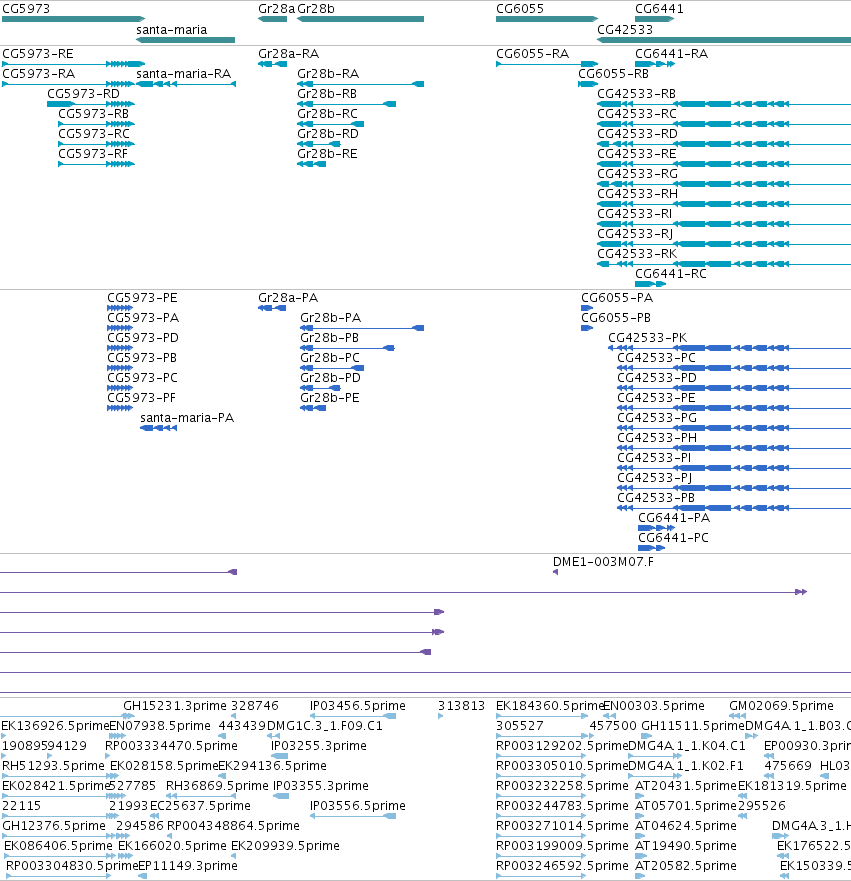Select the CG6055 gene bar
The image size is (851, 881).
pos(547,19)
